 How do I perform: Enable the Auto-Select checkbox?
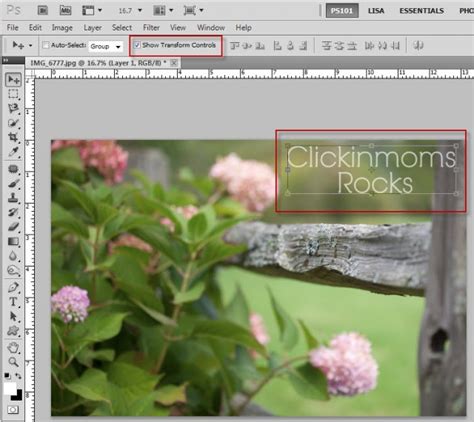pos(46,45)
